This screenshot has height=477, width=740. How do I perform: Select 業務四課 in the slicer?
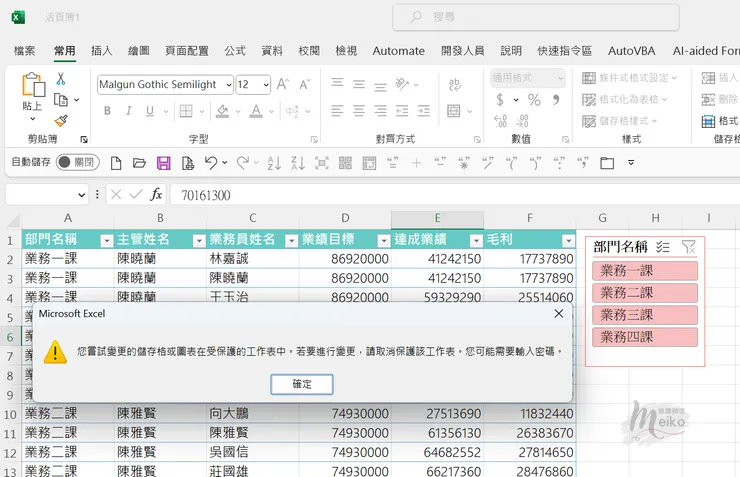click(645, 337)
